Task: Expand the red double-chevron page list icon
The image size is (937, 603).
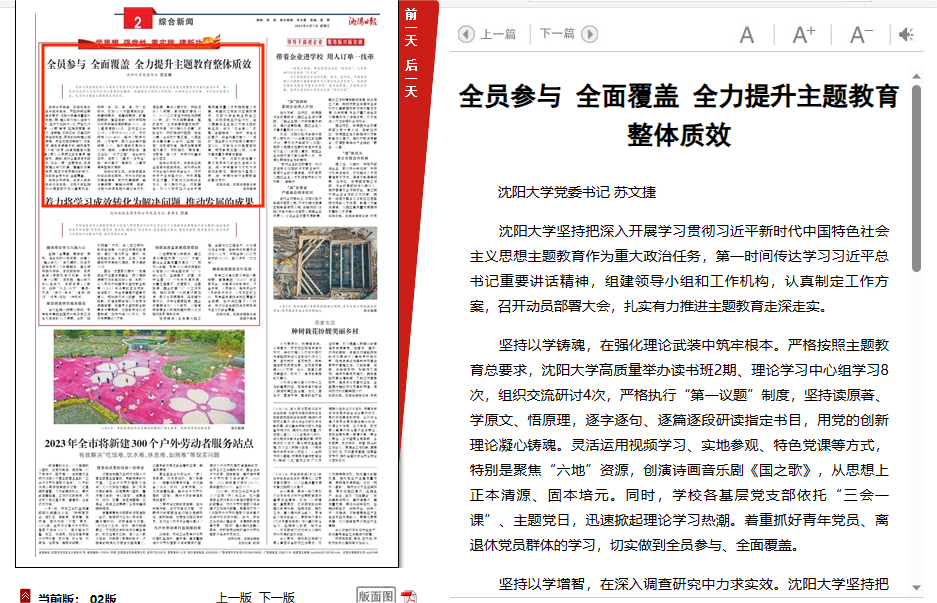Action: (25, 596)
